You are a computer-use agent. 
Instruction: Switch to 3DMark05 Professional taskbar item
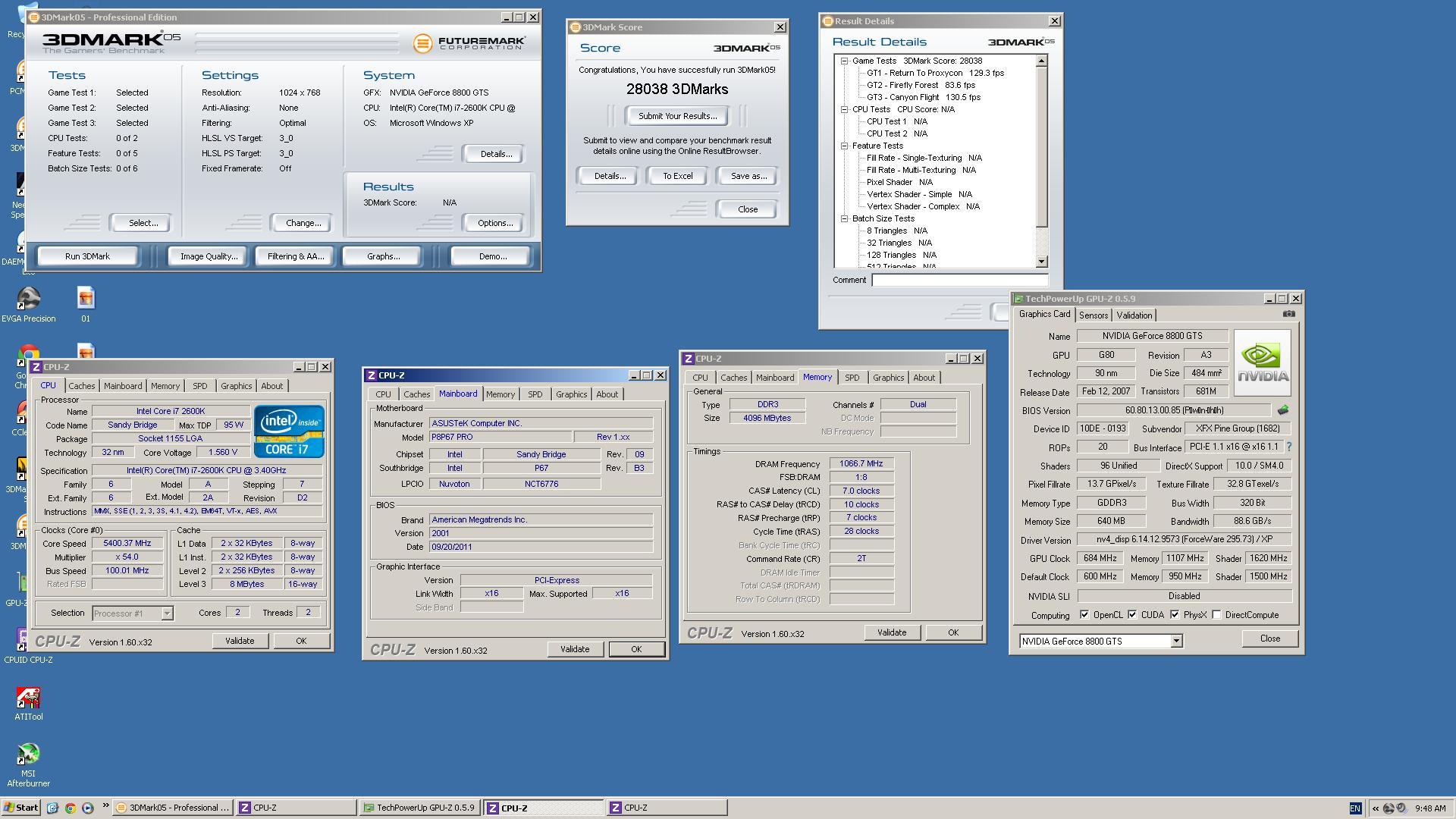(x=172, y=808)
